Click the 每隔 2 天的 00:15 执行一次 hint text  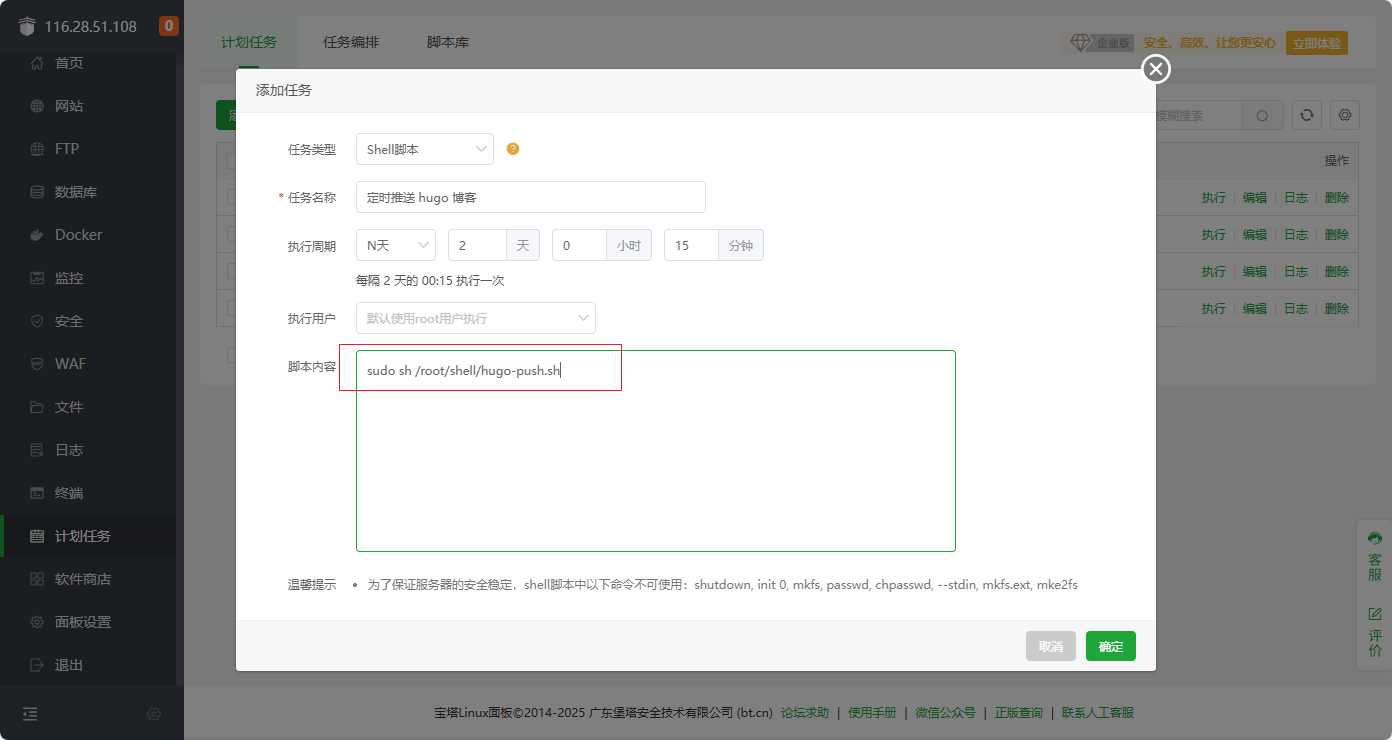(x=430, y=281)
